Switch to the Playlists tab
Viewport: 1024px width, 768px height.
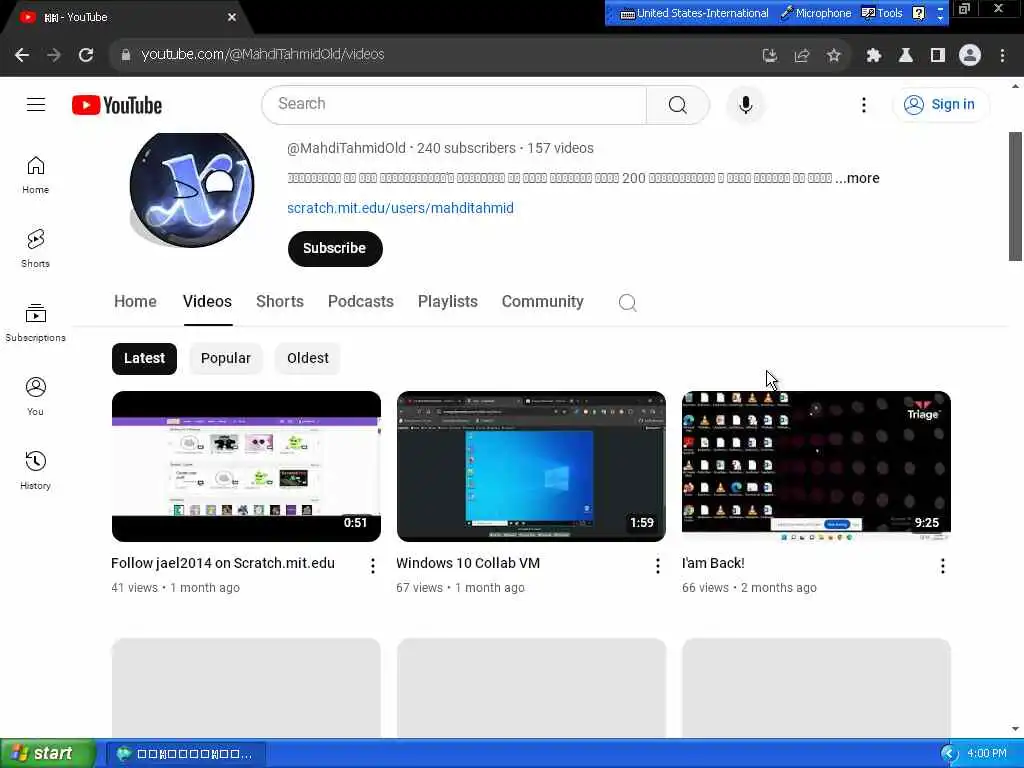pos(447,302)
